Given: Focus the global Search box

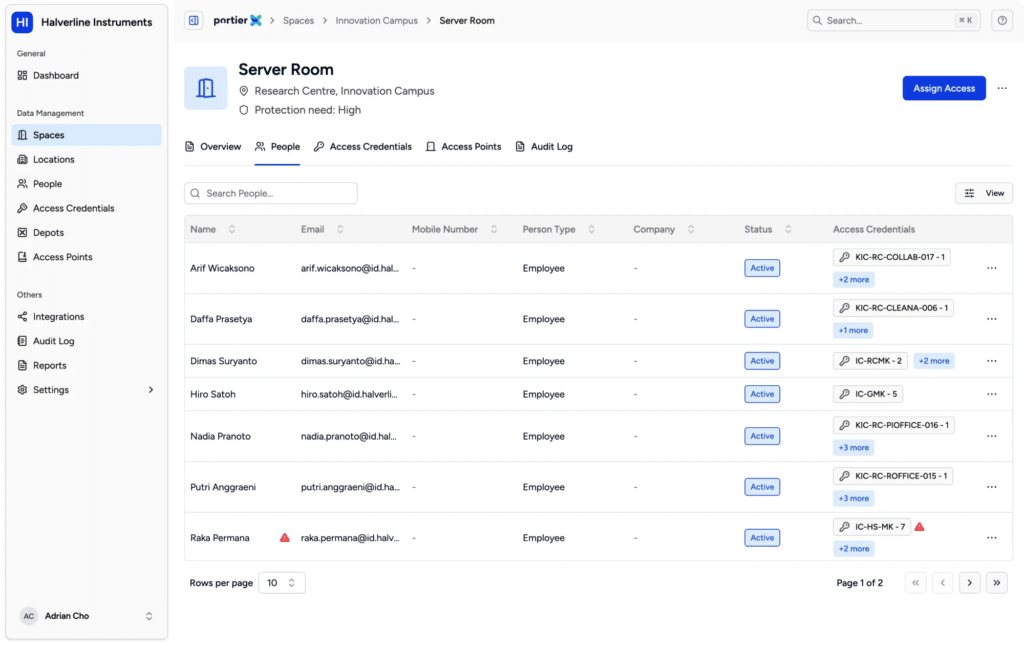Looking at the screenshot, I should click(x=893, y=21).
